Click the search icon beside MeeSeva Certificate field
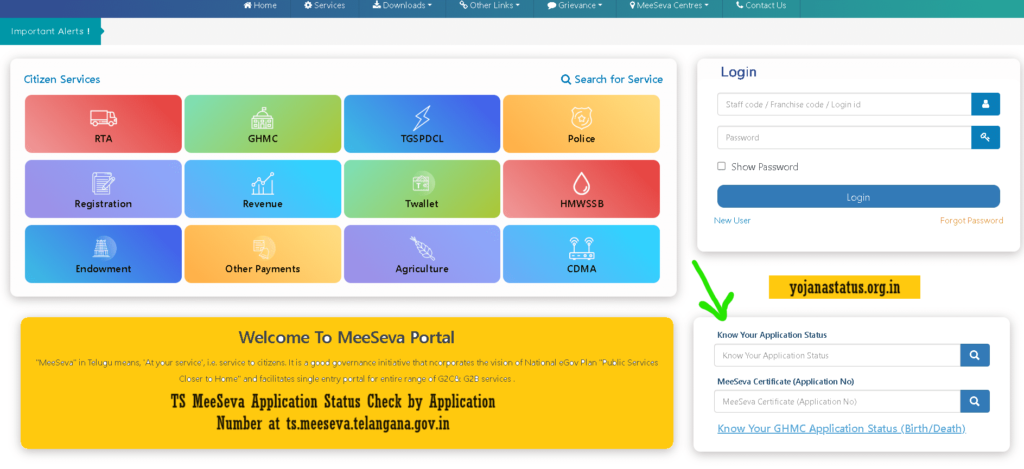 coord(975,401)
